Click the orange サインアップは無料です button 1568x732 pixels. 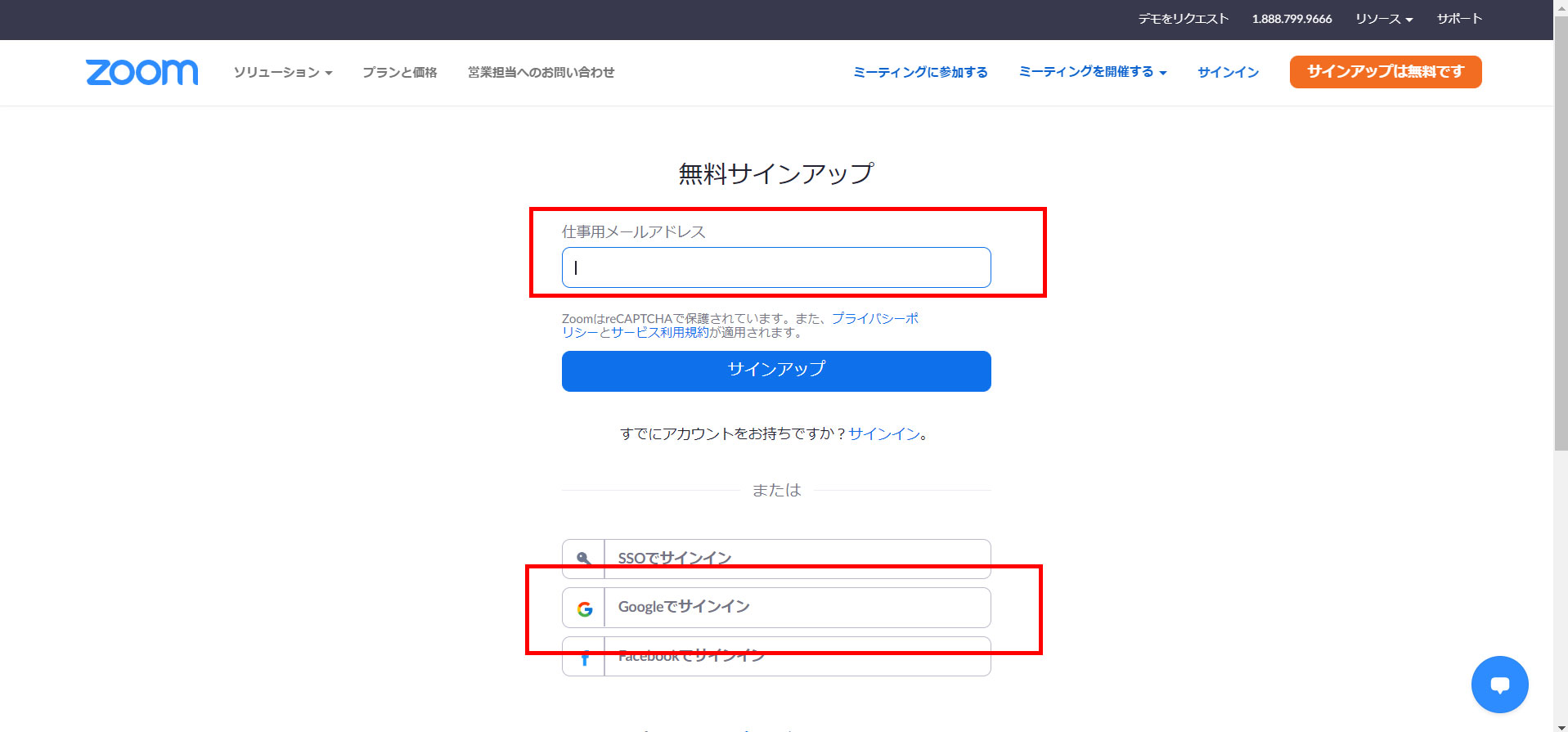click(x=1386, y=72)
